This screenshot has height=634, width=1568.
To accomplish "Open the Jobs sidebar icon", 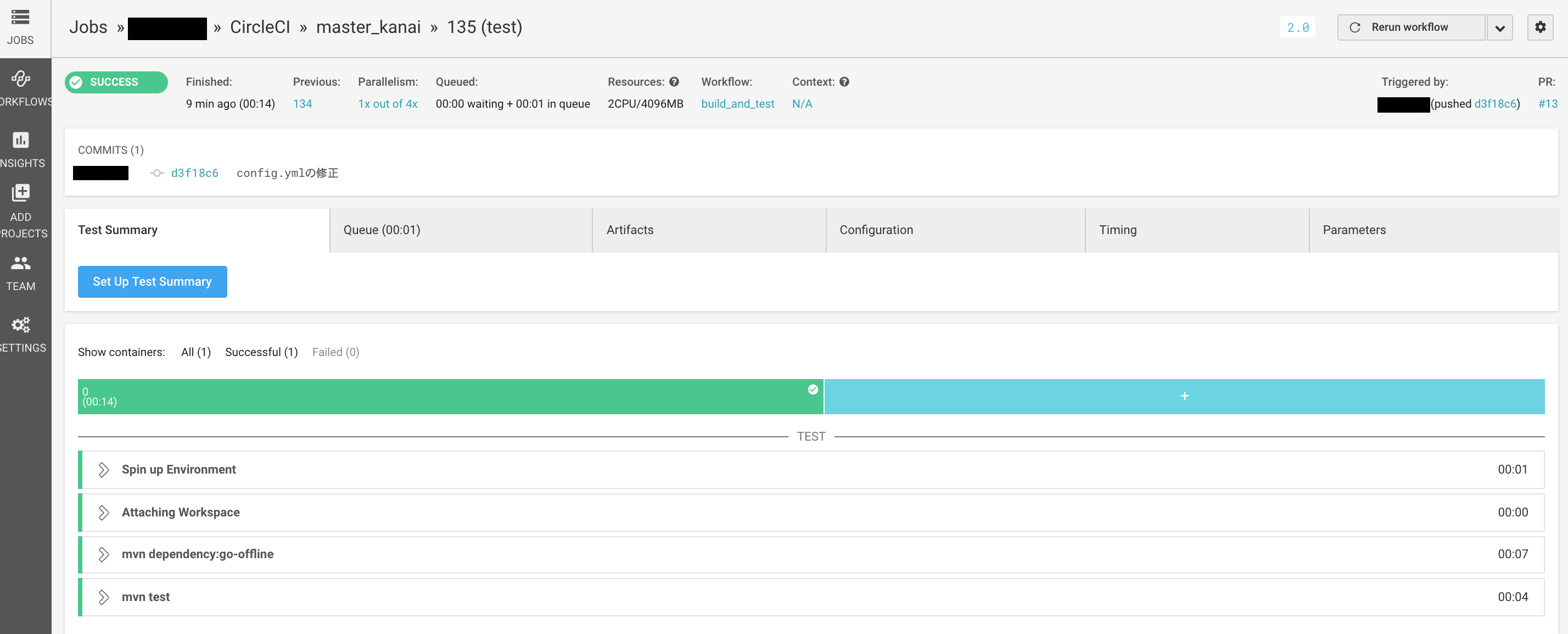I will (20, 17).
